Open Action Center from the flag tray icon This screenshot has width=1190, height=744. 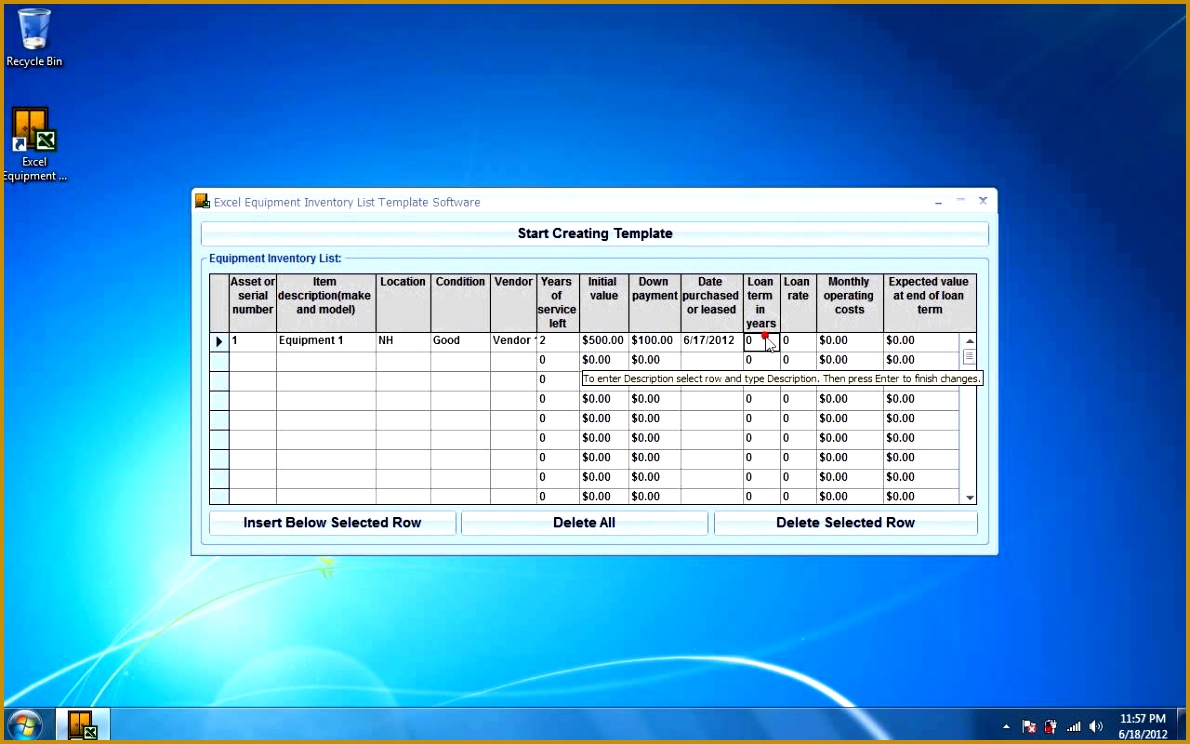click(x=1028, y=726)
